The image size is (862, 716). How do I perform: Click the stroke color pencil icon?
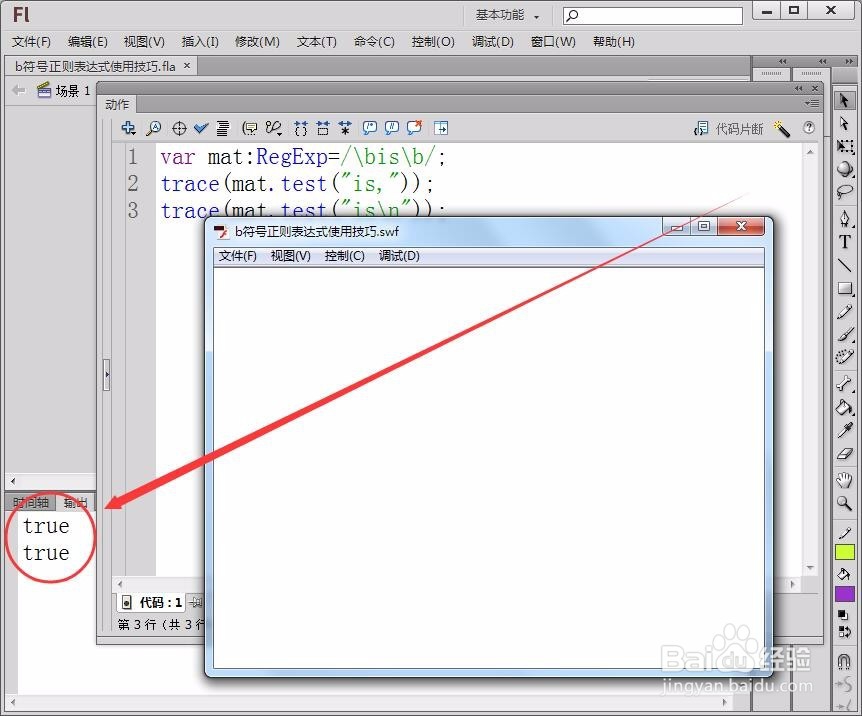tap(844, 533)
